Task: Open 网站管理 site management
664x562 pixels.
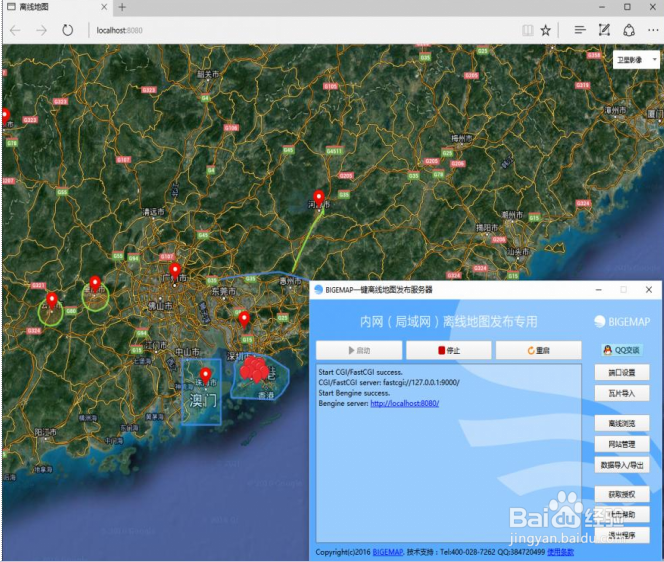Action: [622, 444]
